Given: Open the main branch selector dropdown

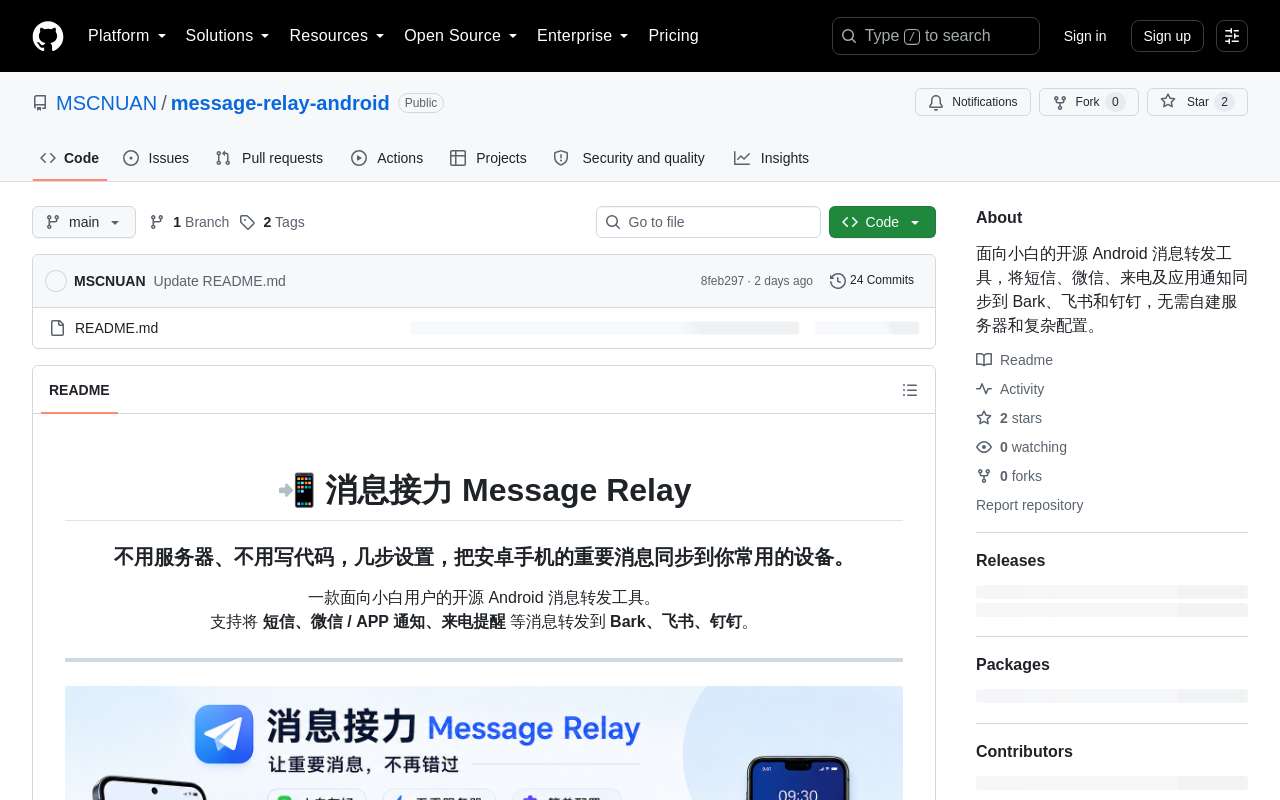Looking at the screenshot, I should pyautogui.click(x=84, y=222).
